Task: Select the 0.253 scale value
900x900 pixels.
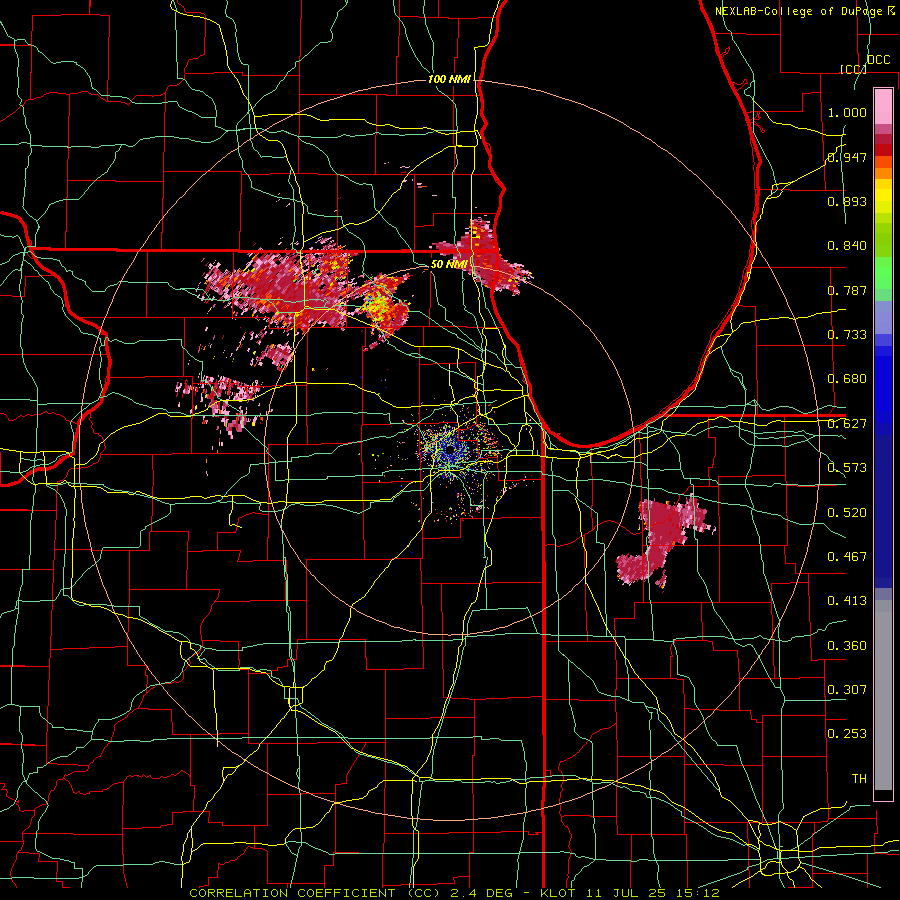Action: tap(847, 734)
